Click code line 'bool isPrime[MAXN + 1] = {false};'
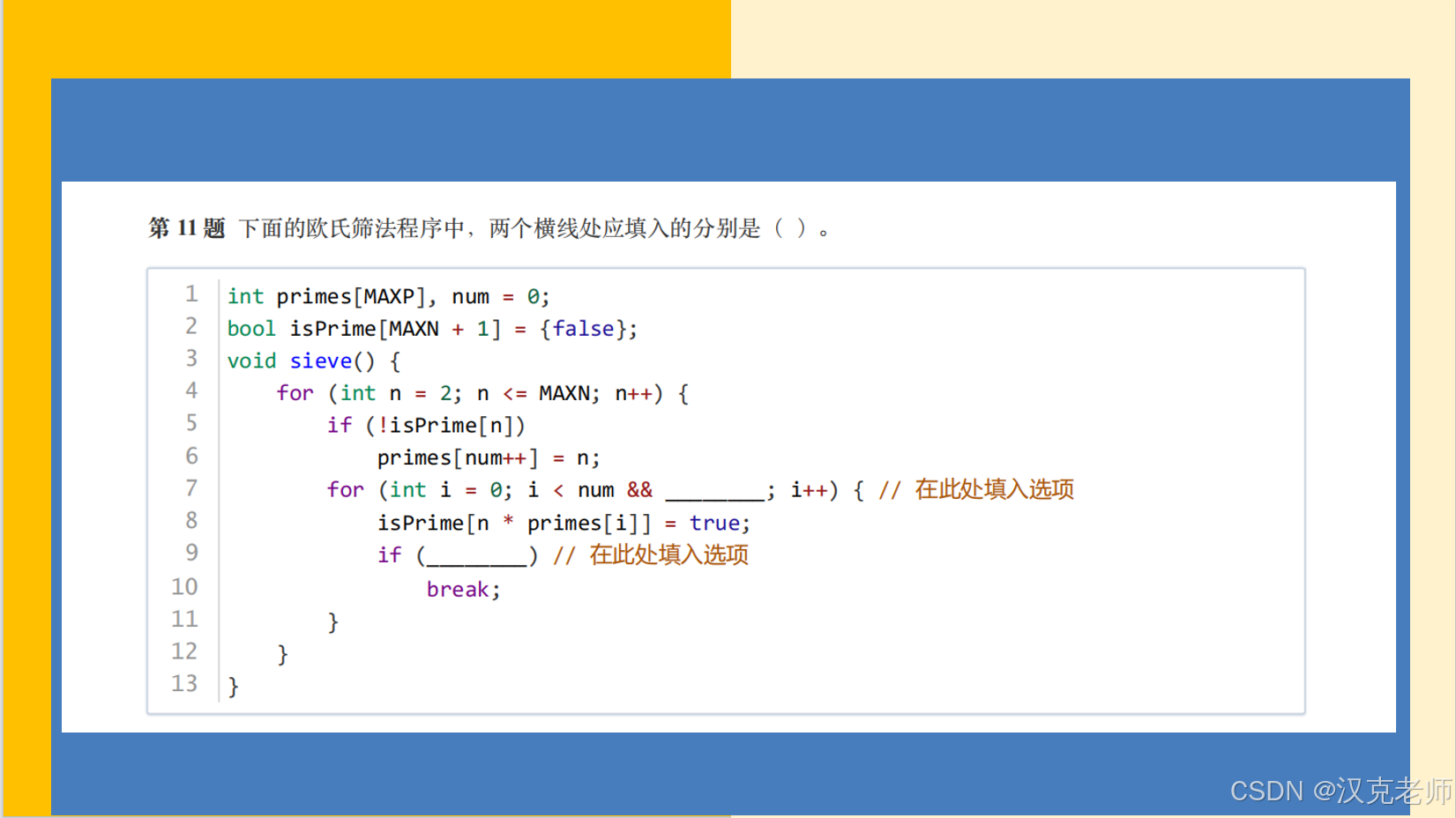Screen dimensions: 1456x818 pyautogui.click(x=432, y=329)
